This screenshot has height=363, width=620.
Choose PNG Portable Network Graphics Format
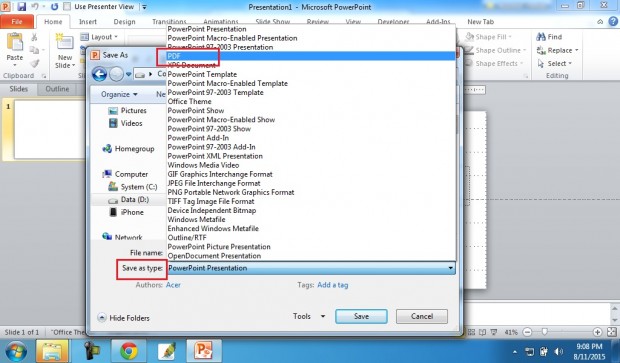coord(311,192)
